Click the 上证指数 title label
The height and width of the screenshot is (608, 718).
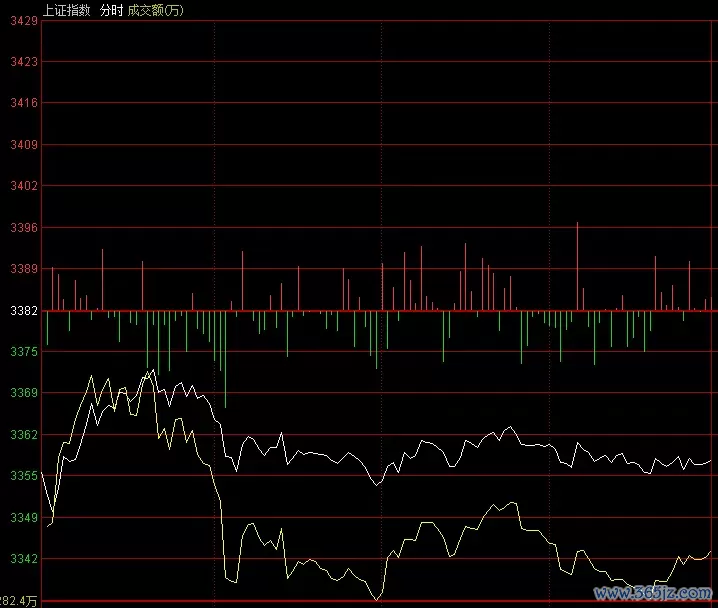66,10
